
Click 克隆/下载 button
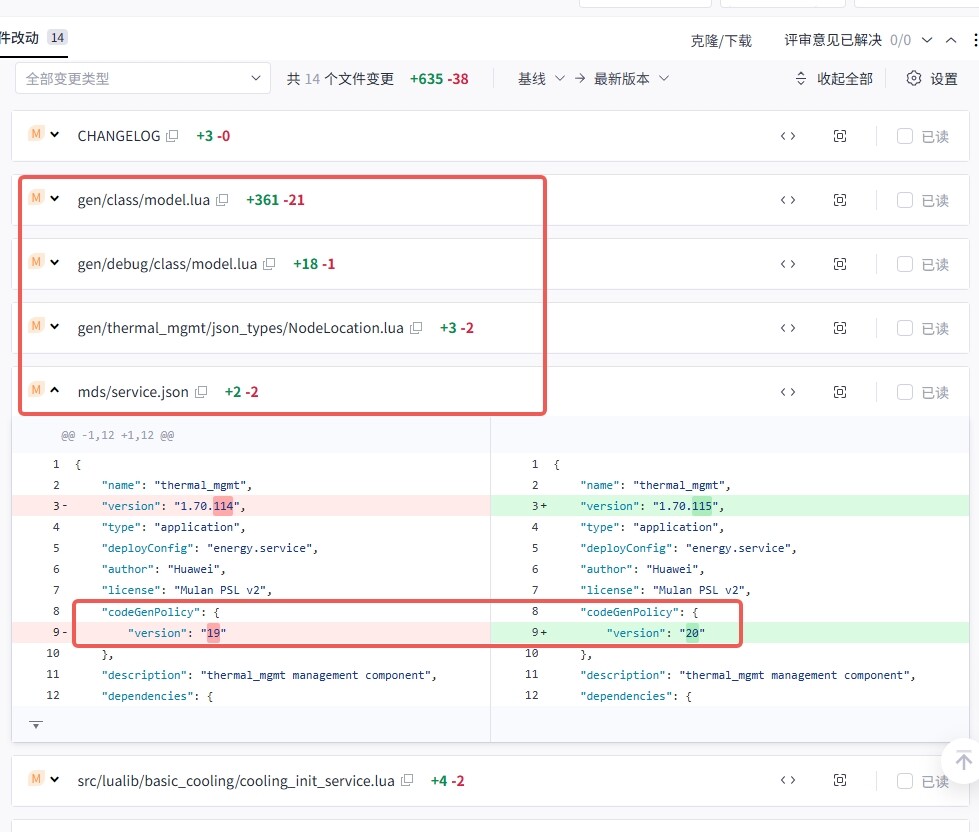click(x=721, y=41)
